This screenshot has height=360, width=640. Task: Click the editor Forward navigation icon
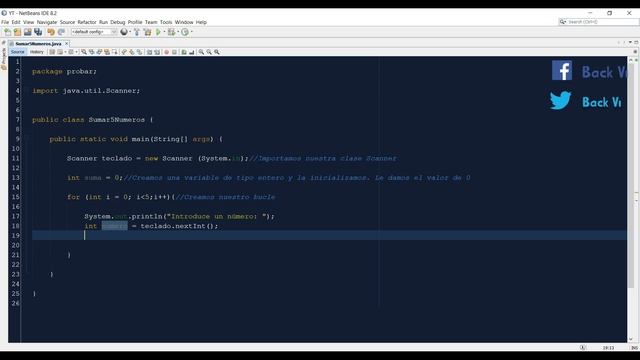tap(71, 52)
